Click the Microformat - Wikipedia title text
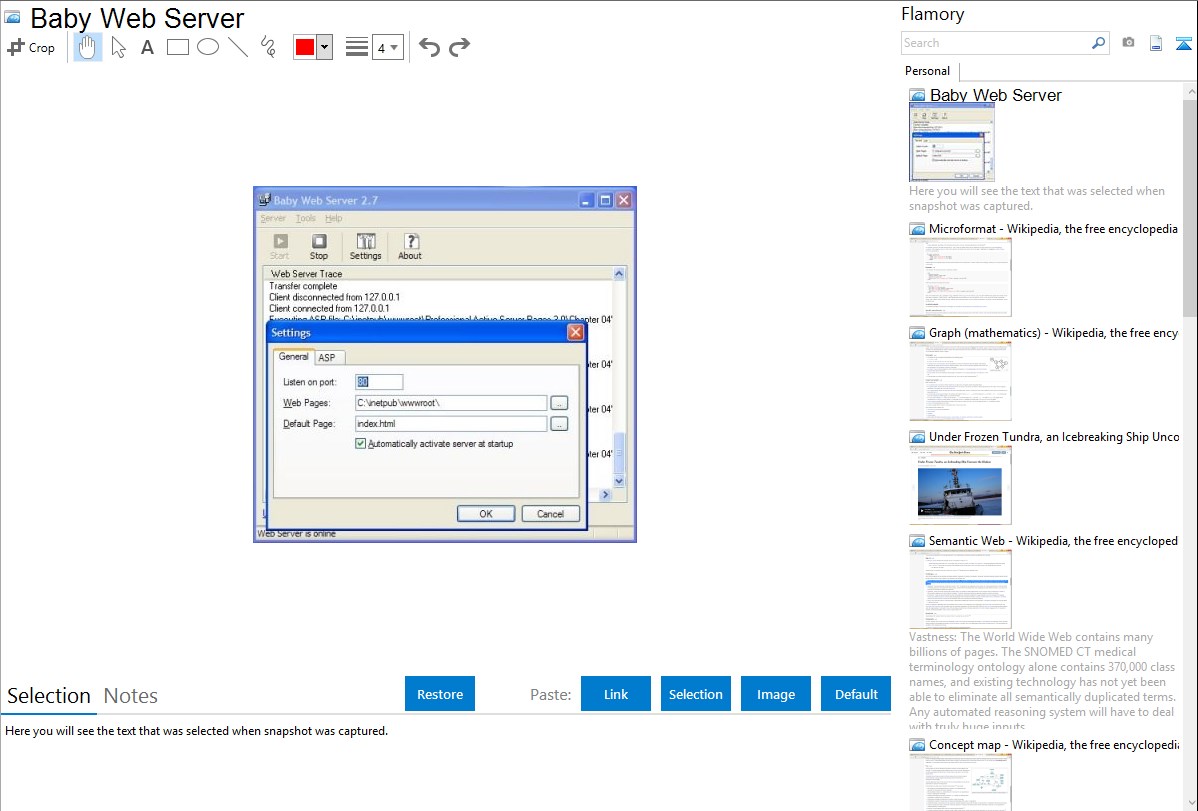 click(1053, 229)
